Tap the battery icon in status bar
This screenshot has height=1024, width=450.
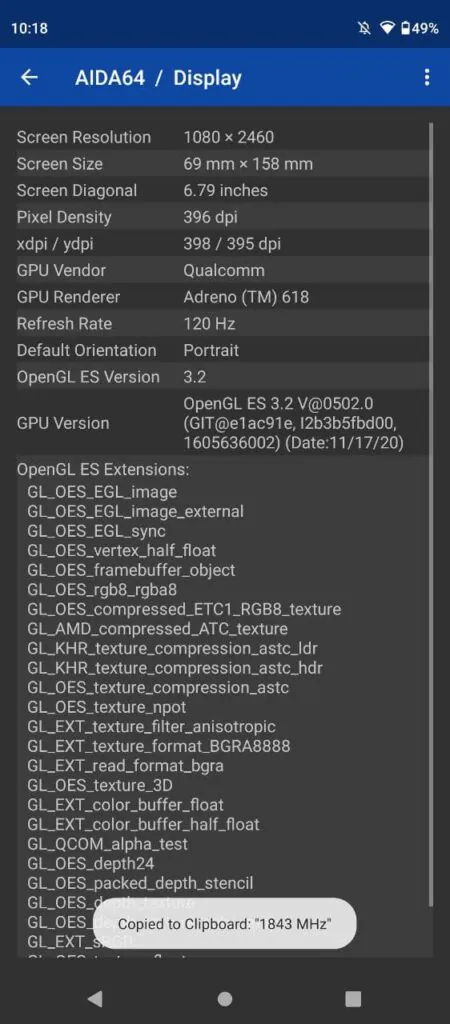coord(406,28)
